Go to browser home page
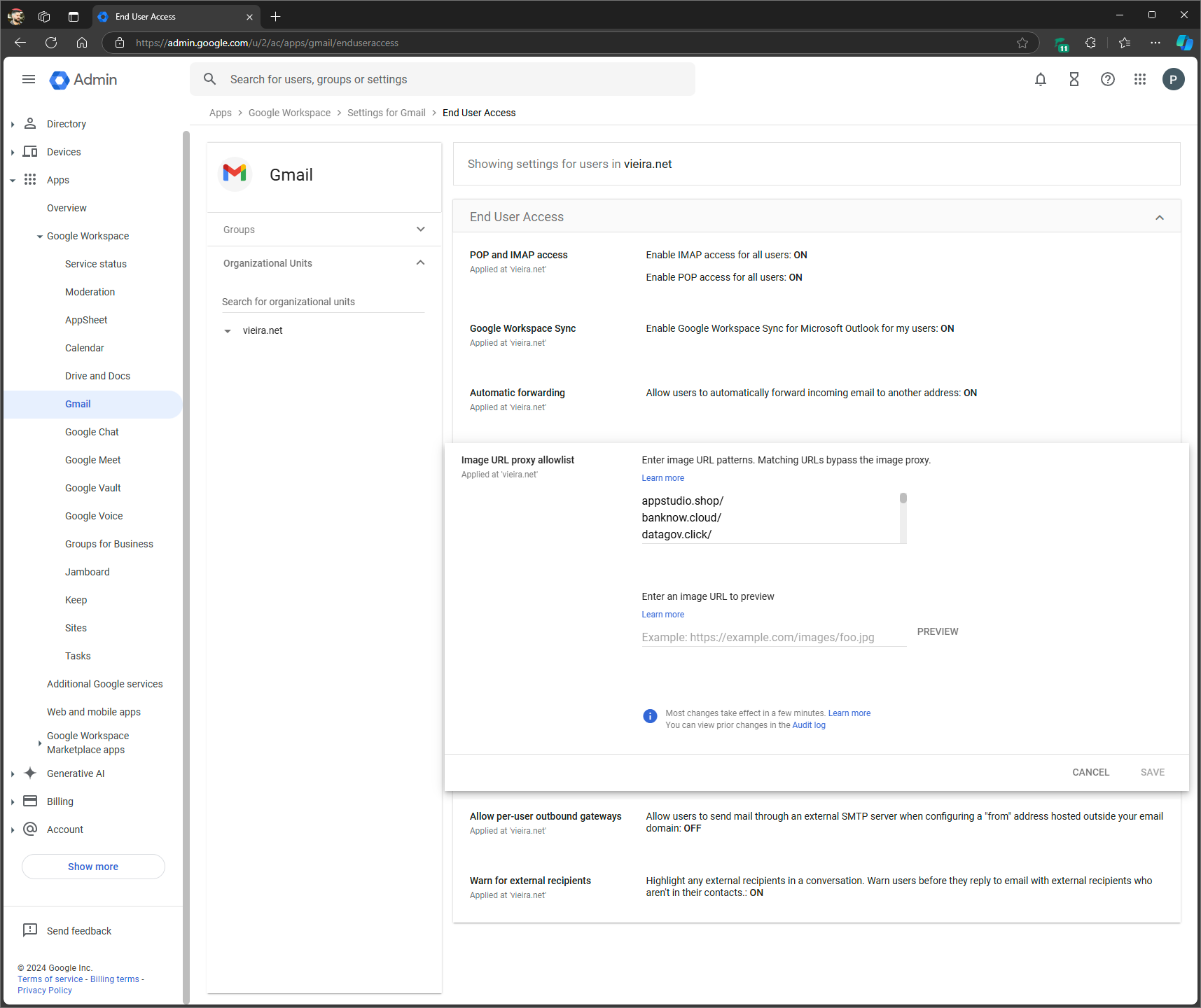The image size is (1201, 1008). tap(82, 43)
